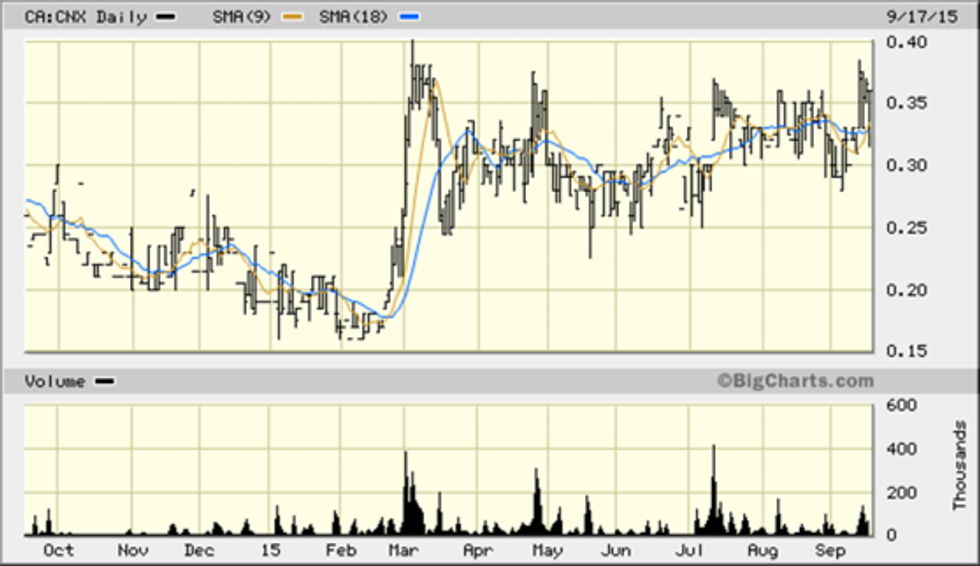The image size is (980, 566).
Task: Select the CA:CNX Daily title label
Action: [87, 17]
